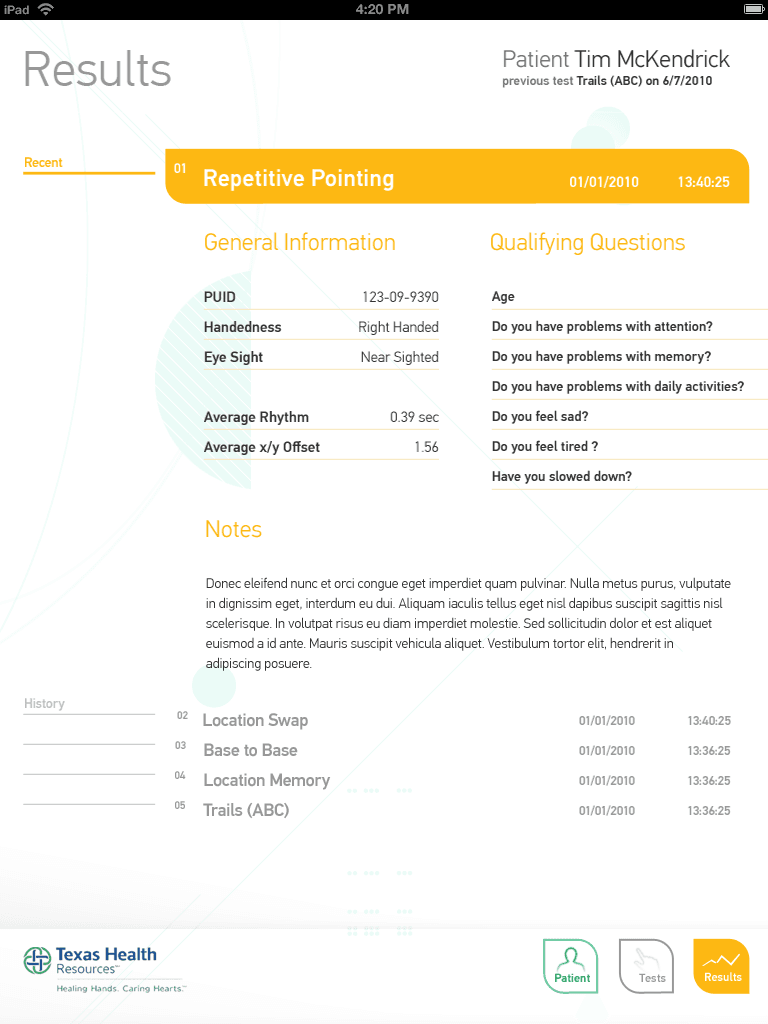Tap the Average Rhythm value row

(x=321, y=417)
